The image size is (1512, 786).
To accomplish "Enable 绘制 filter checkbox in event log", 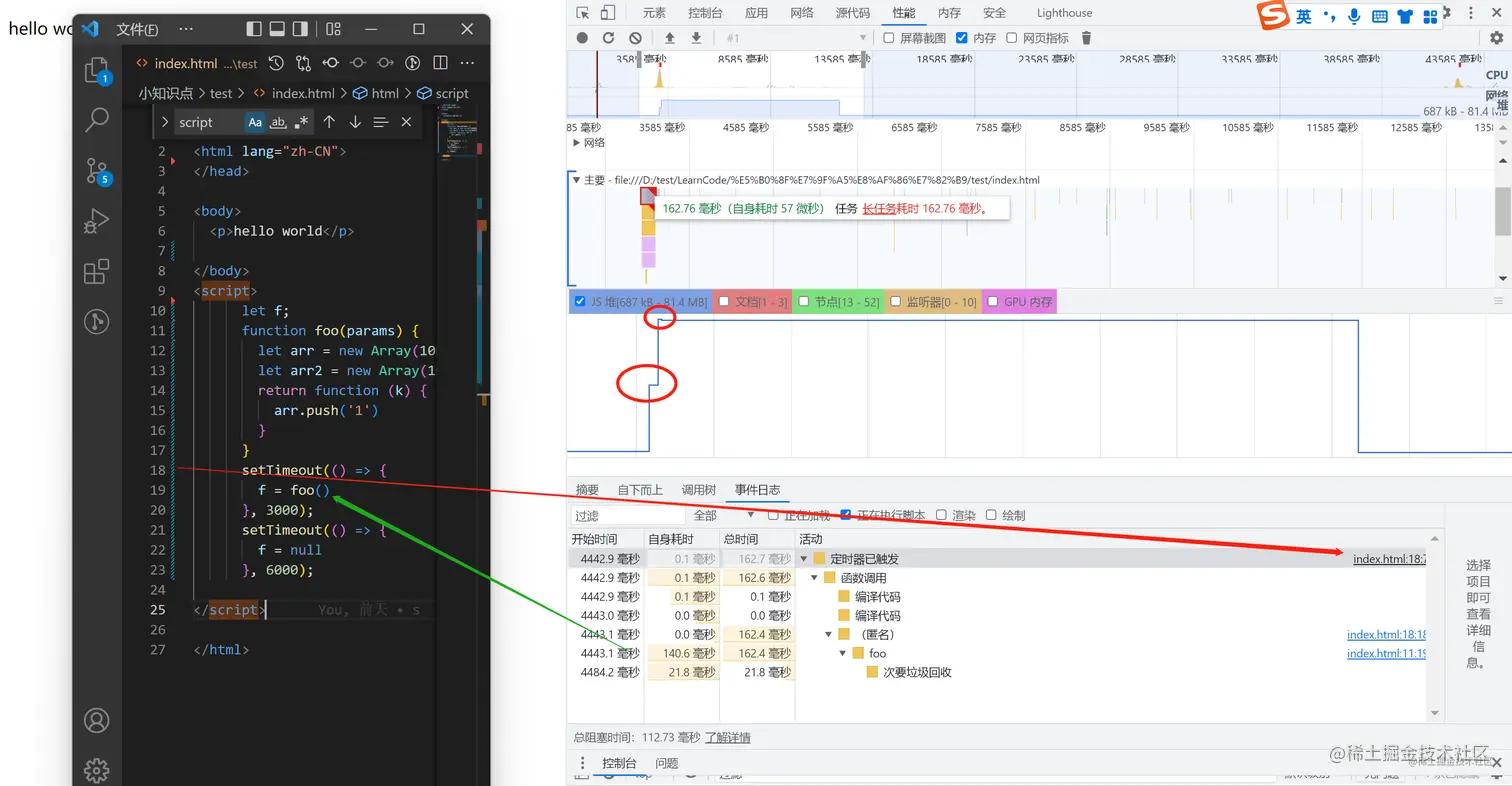I will tap(991, 515).
